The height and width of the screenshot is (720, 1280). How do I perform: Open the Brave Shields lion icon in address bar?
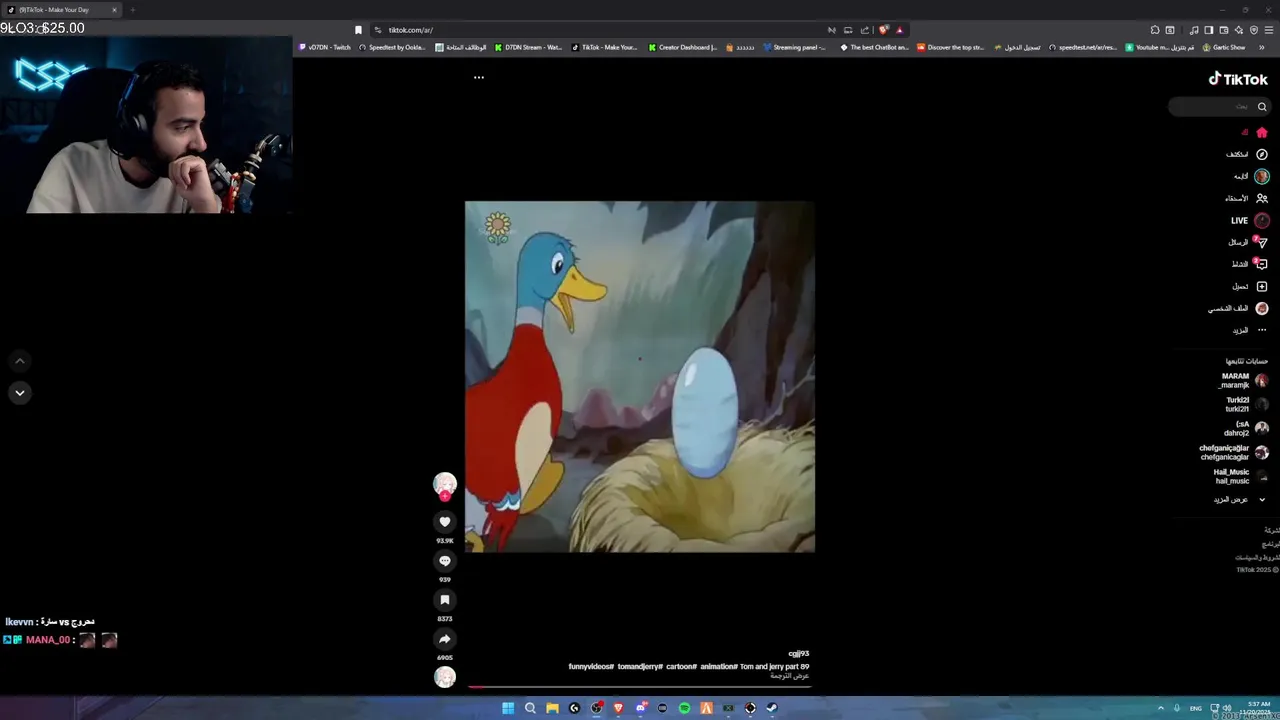[883, 30]
